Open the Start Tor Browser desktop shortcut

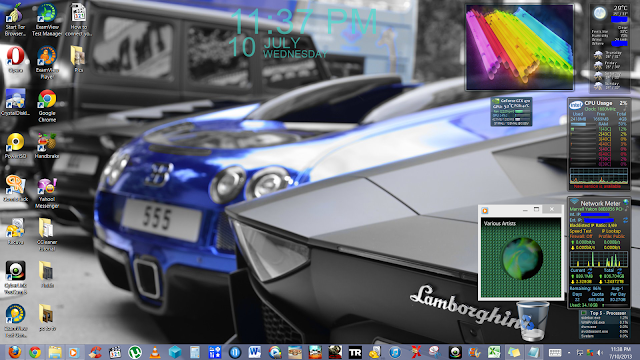pos(15,20)
